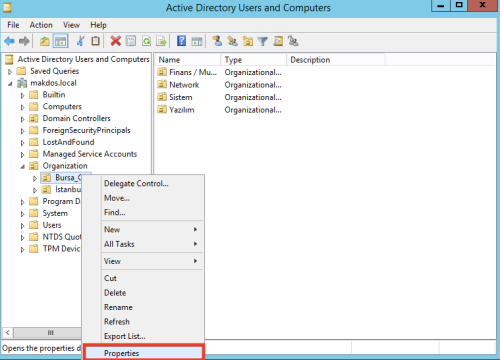Open the View menu in menu bar
500x360 pixels.
pyautogui.click(x=71, y=25)
